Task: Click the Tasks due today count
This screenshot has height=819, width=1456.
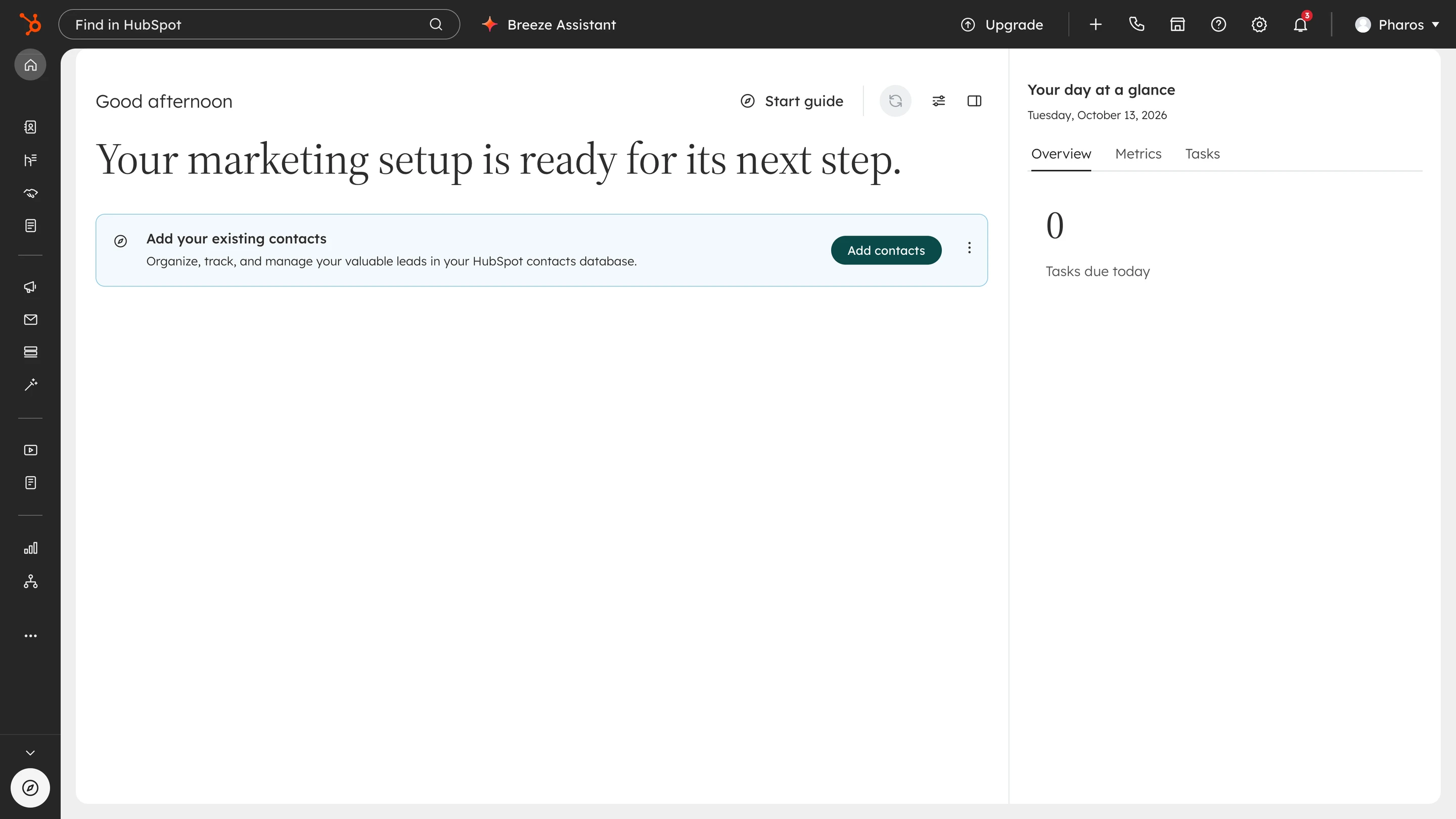Action: coord(1055,225)
